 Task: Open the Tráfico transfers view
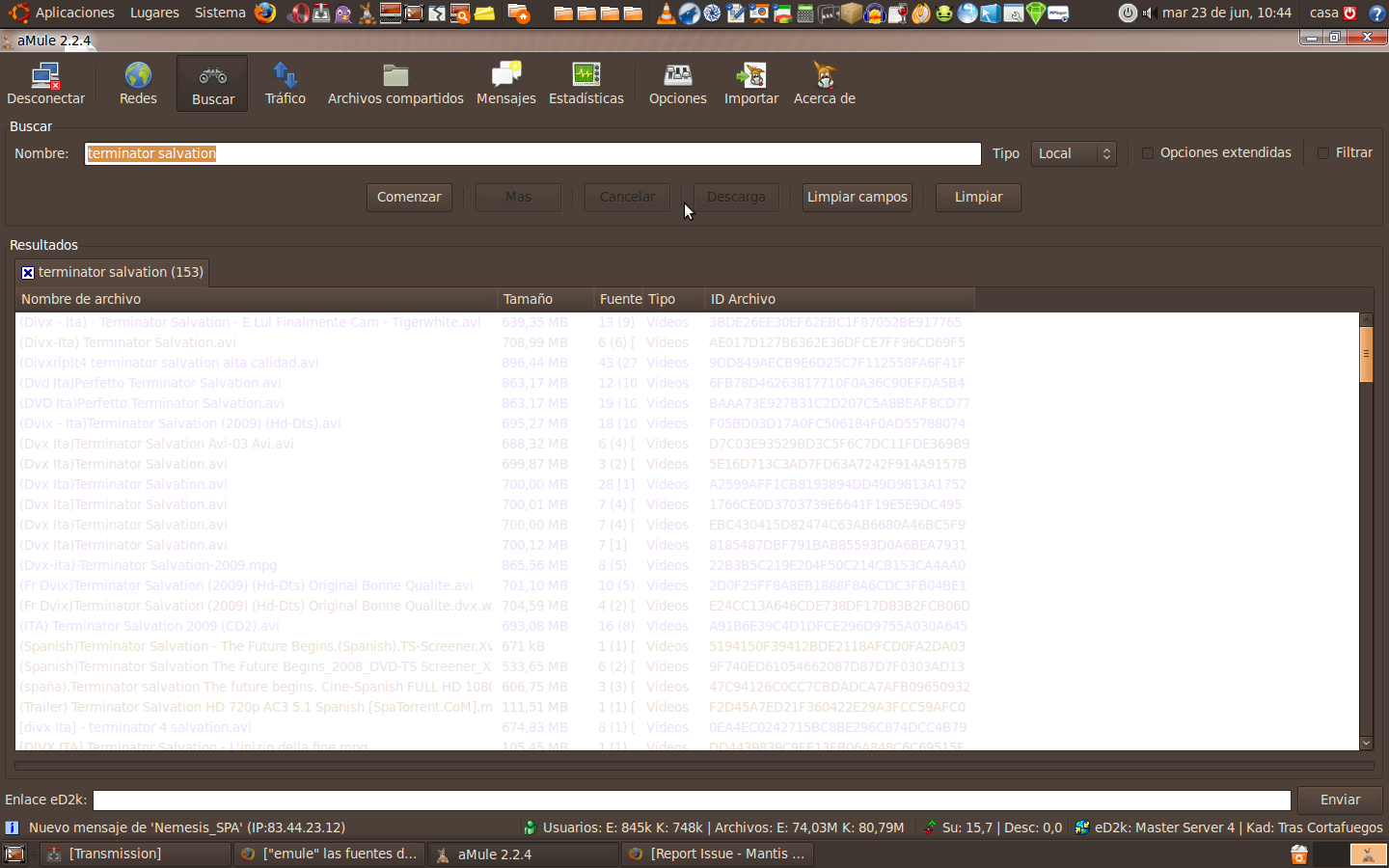(285, 83)
